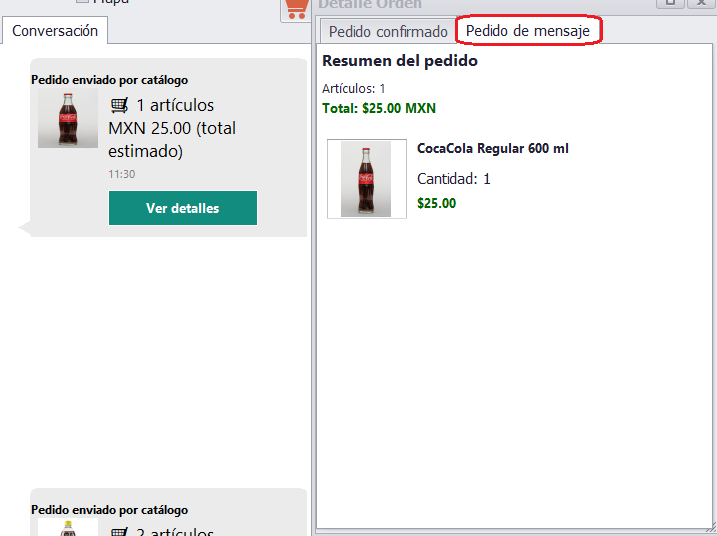The width and height of the screenshot is (717, 536).
Task: Click the orange shopping cart icon
Action: click(x=296, y=10)
